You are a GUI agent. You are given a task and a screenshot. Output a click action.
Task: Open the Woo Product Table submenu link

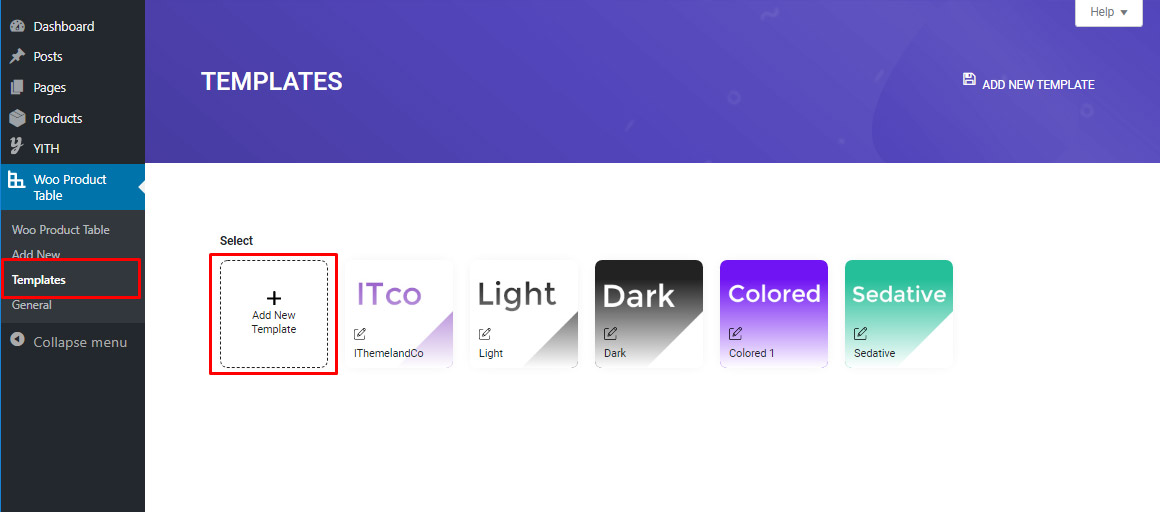pyautogui.click(x=61, y=230)
